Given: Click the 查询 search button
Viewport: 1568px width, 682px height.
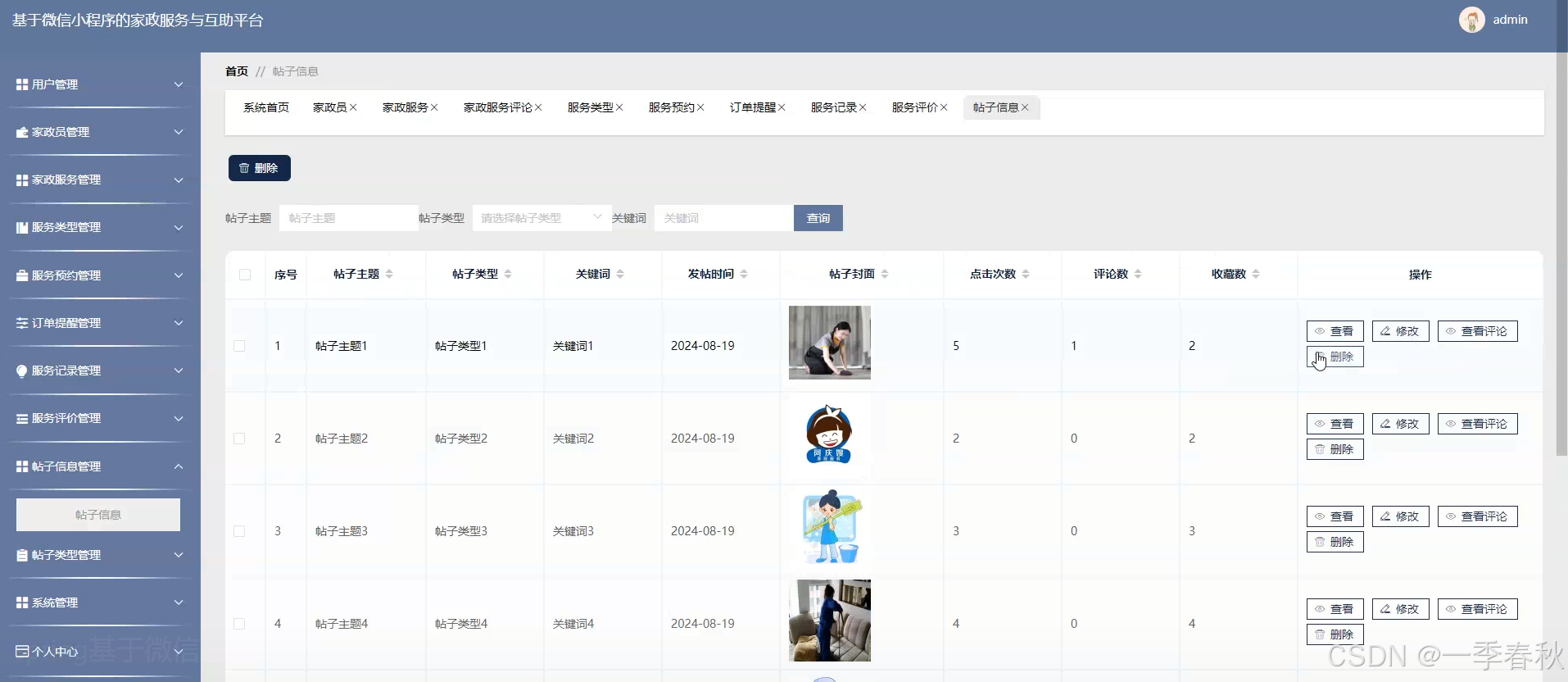Looking at the screenshot, I should [818, 218].
